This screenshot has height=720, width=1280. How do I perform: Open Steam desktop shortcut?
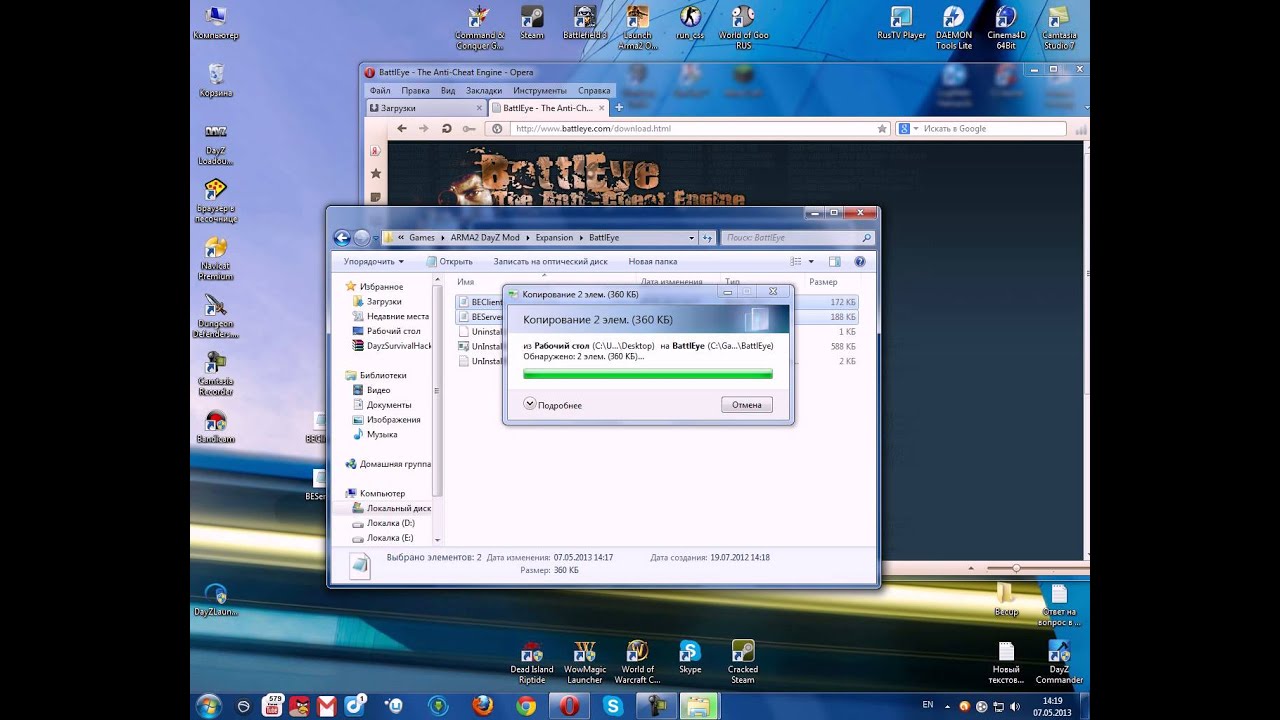532,23
